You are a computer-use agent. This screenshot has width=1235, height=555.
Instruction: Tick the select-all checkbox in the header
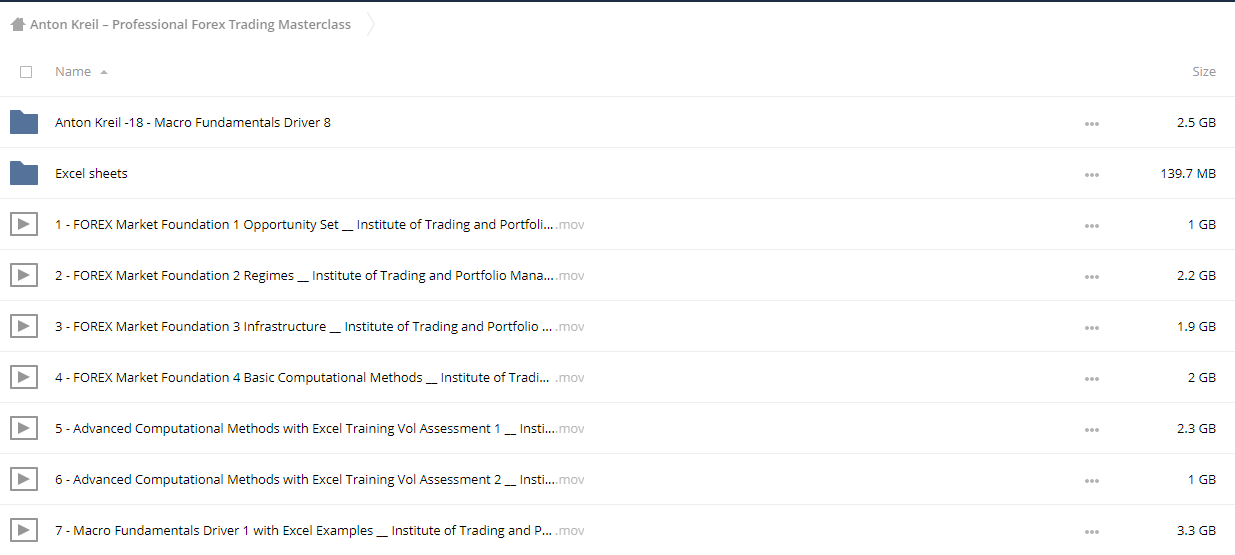[x=26, y=72]
